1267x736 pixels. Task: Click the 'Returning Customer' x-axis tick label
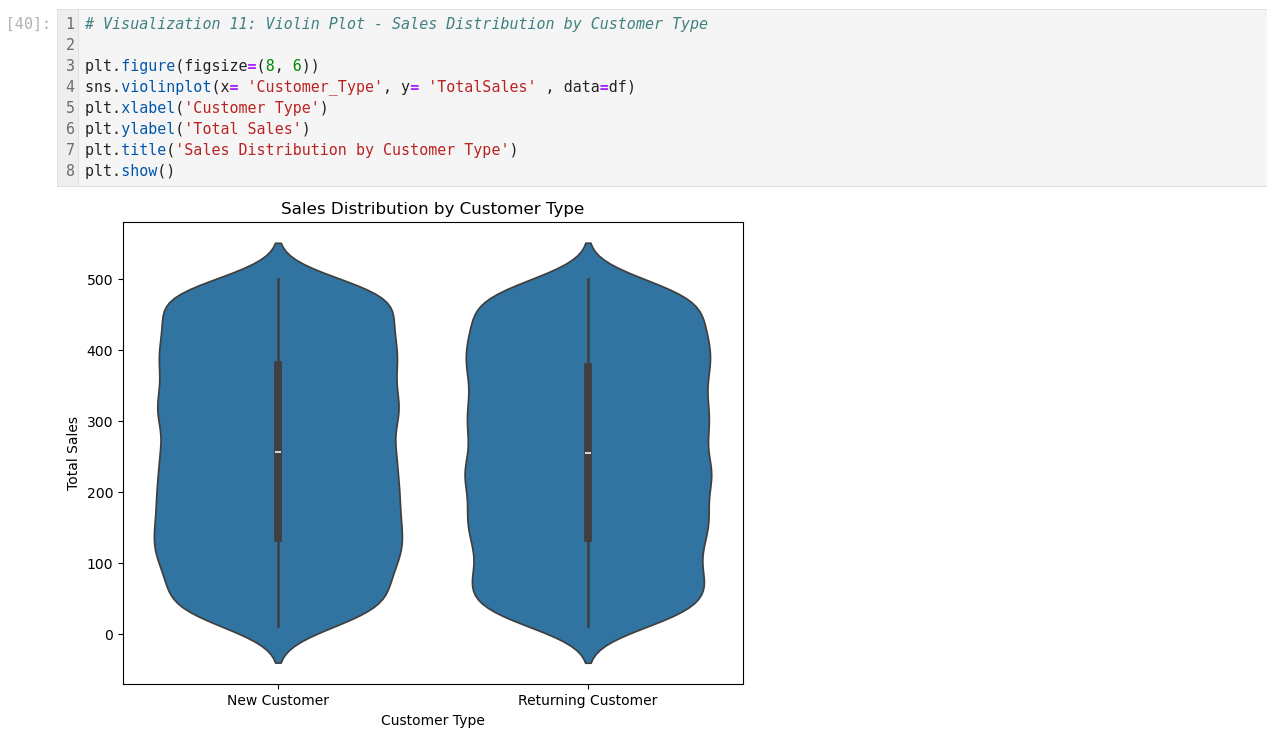point(587,700)
